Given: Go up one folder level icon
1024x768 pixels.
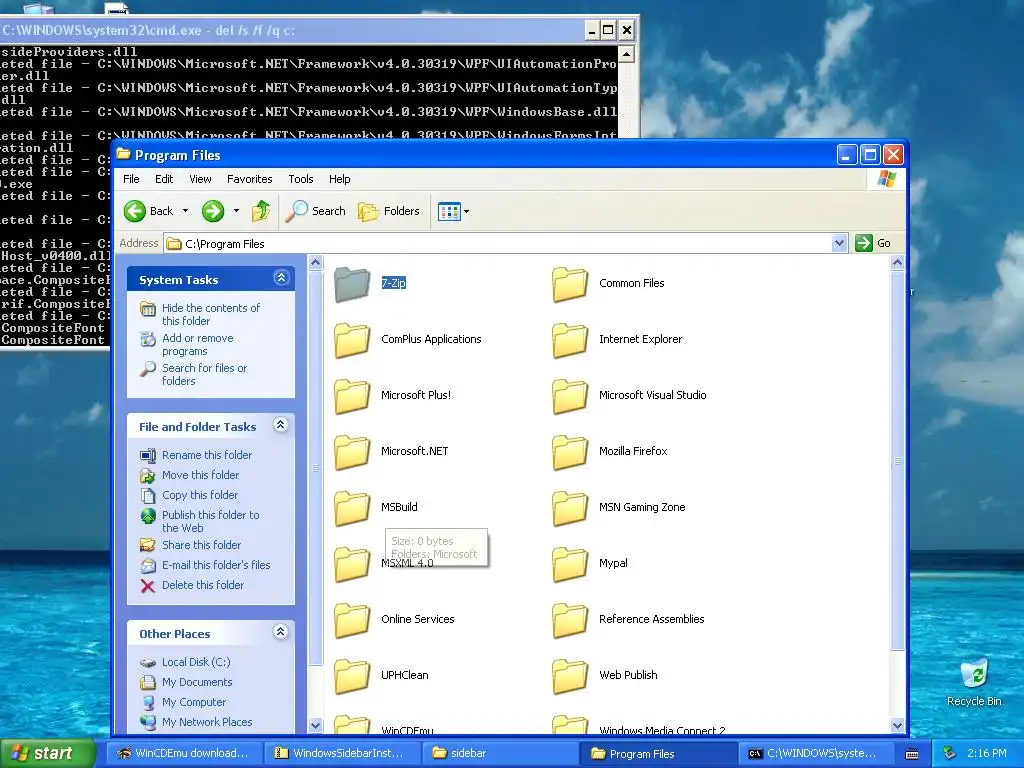Looking at the screenshot, I should (x=261, y=211).
